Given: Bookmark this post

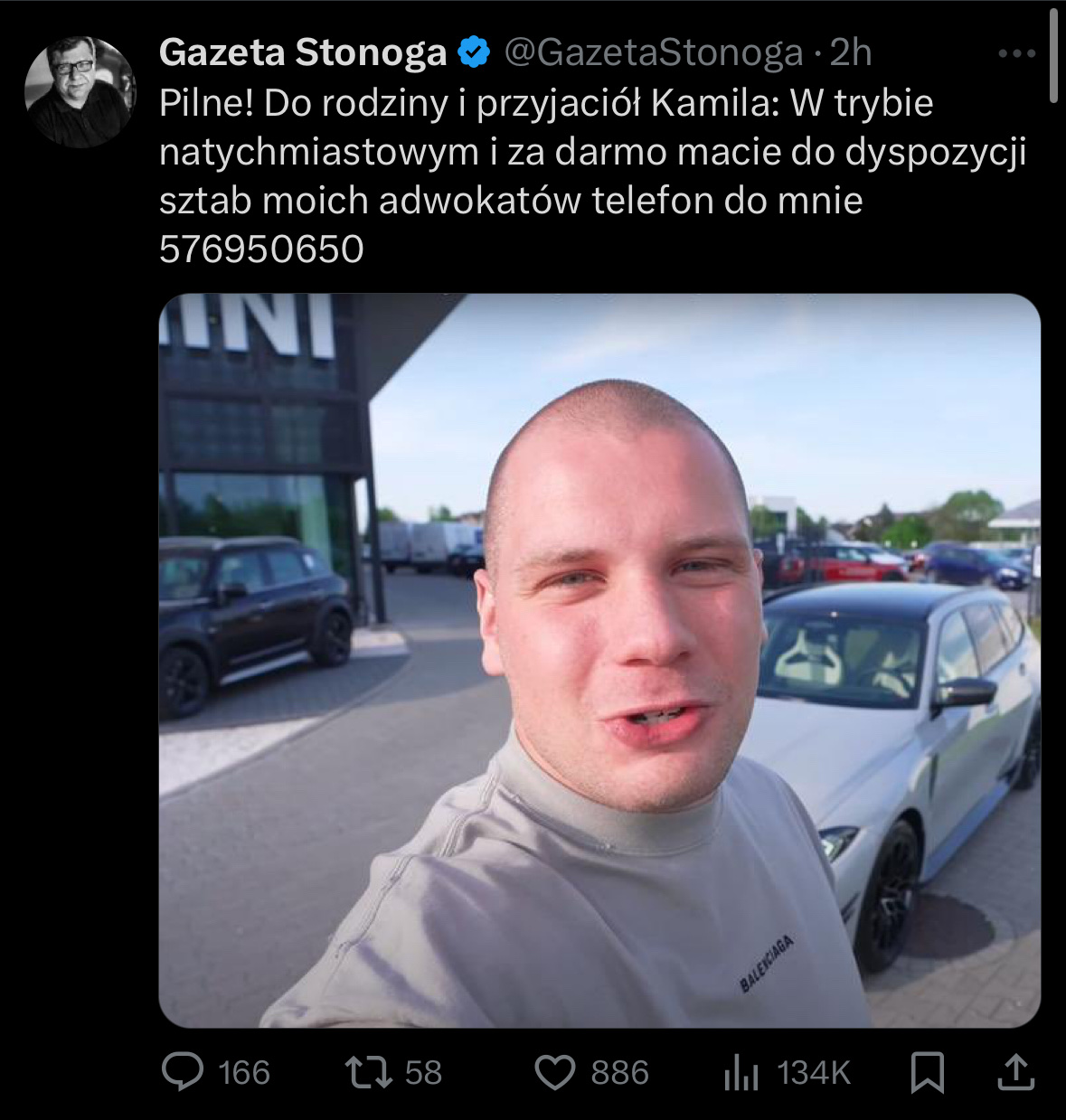Looking at the screenshot, I should 928,1072.
